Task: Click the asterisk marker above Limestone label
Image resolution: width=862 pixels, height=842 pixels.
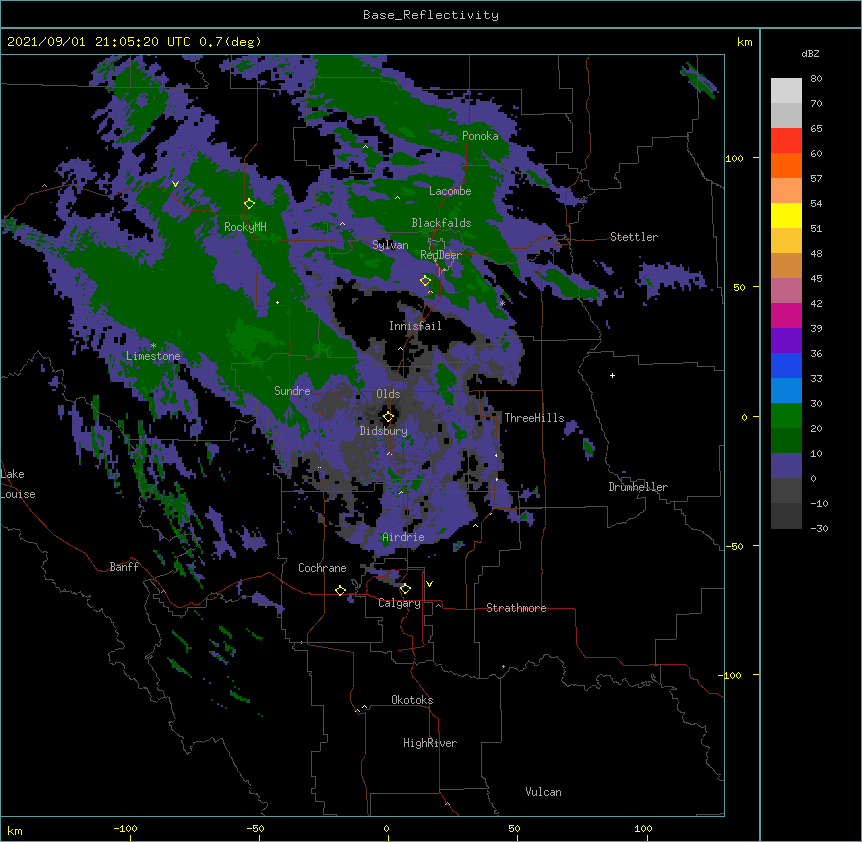Action: coord(153,346)
